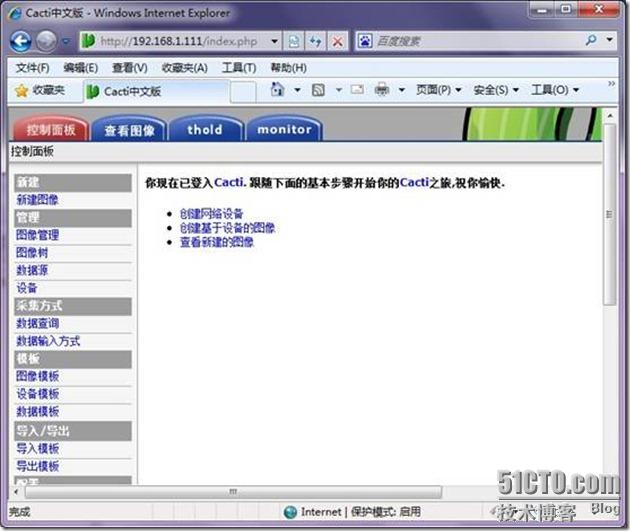Click the 完成 status bar text
This screenshot has height=531, width=630.
tap(19, 512)
